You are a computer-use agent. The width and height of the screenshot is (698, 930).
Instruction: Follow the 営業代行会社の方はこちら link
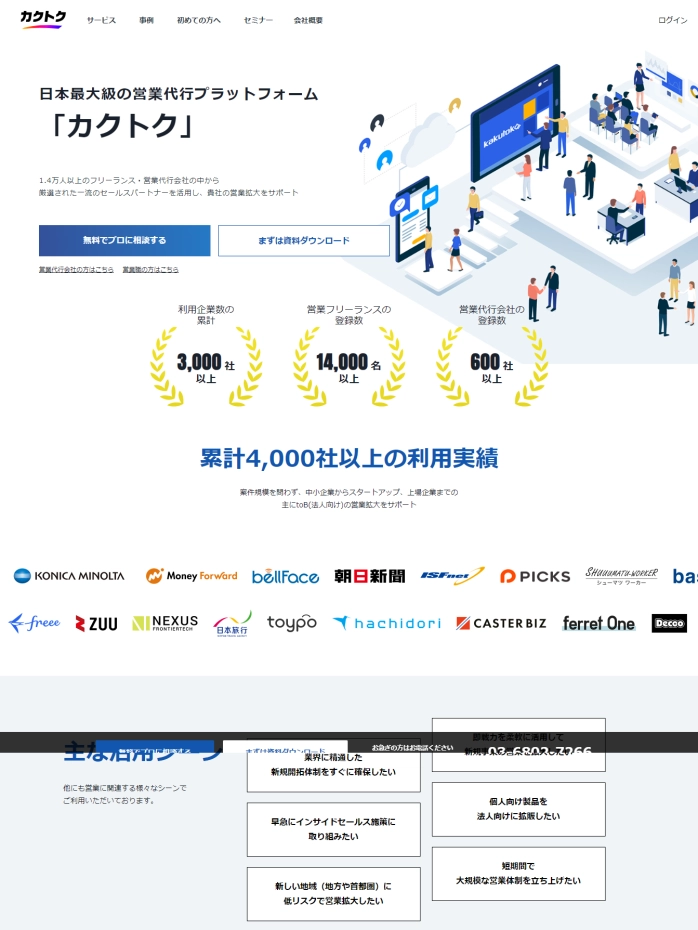(x=76, y=269)
